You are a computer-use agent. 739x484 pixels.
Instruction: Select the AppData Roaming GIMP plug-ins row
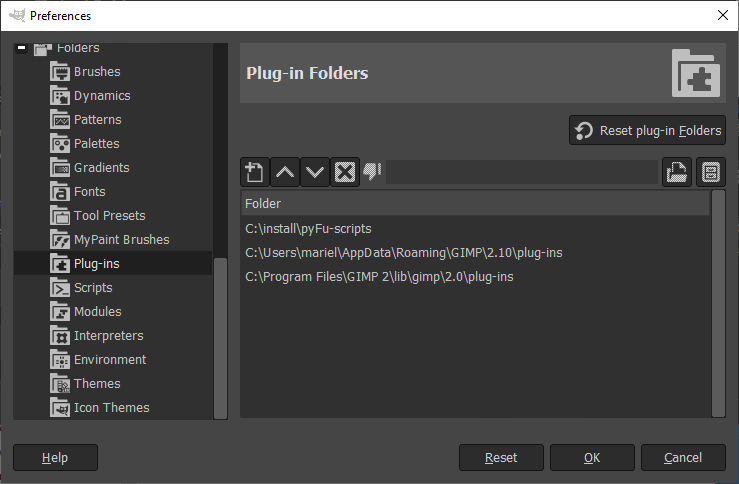pos(475,253)
